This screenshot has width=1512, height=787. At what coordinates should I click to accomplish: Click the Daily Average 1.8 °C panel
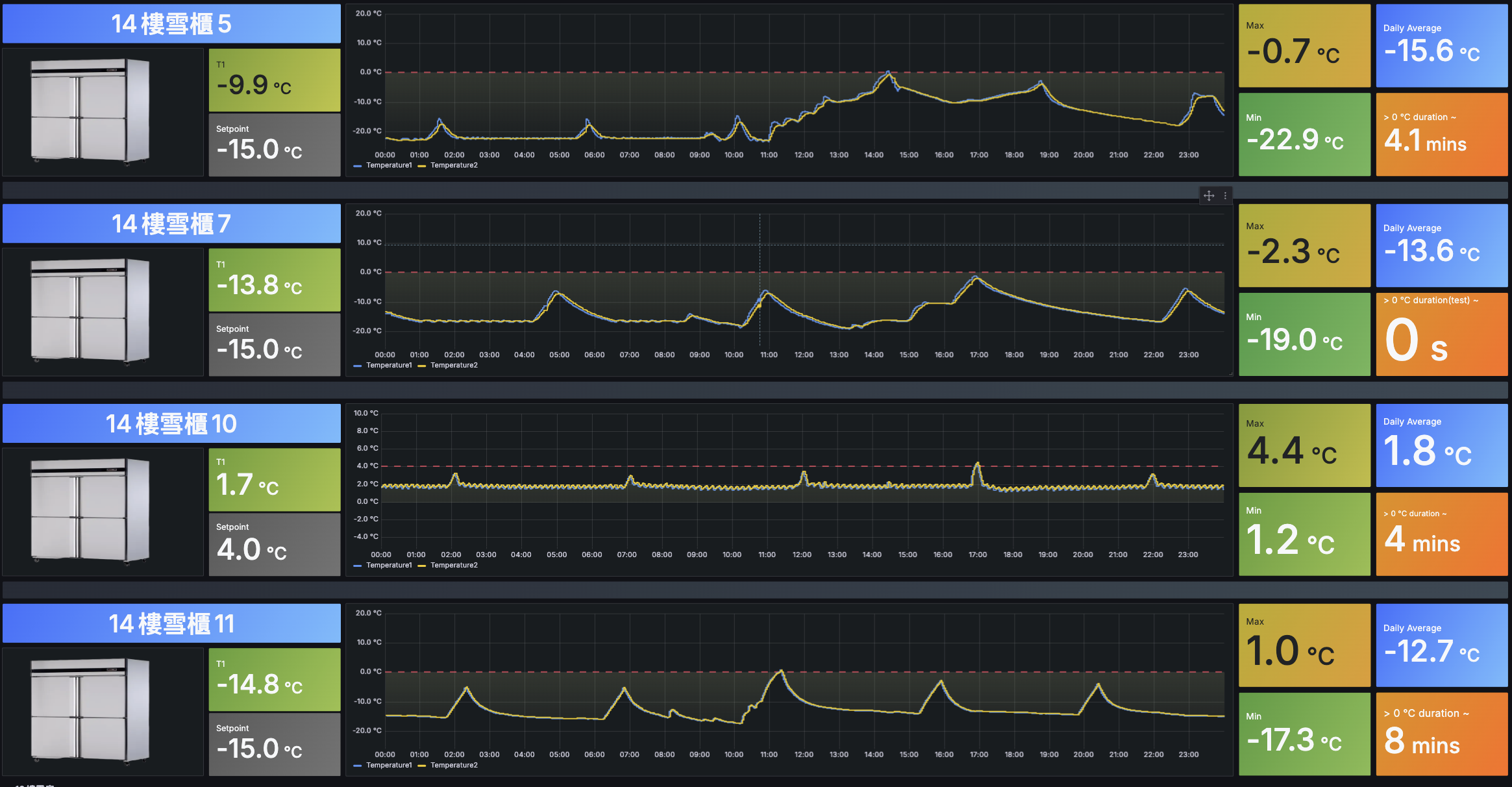click(x=1442, y=446)
